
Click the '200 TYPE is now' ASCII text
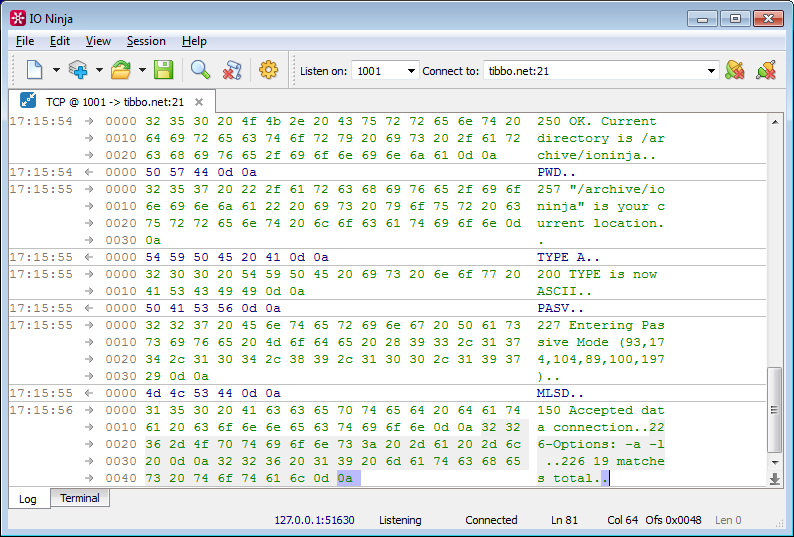pyautogui.click(x=597, y=275)
